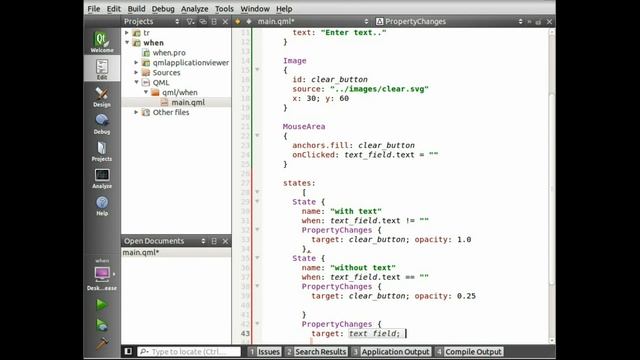Viewport: 640px width, 360px height.
Task: Open the Debug menu
Action: coord(163,9)
